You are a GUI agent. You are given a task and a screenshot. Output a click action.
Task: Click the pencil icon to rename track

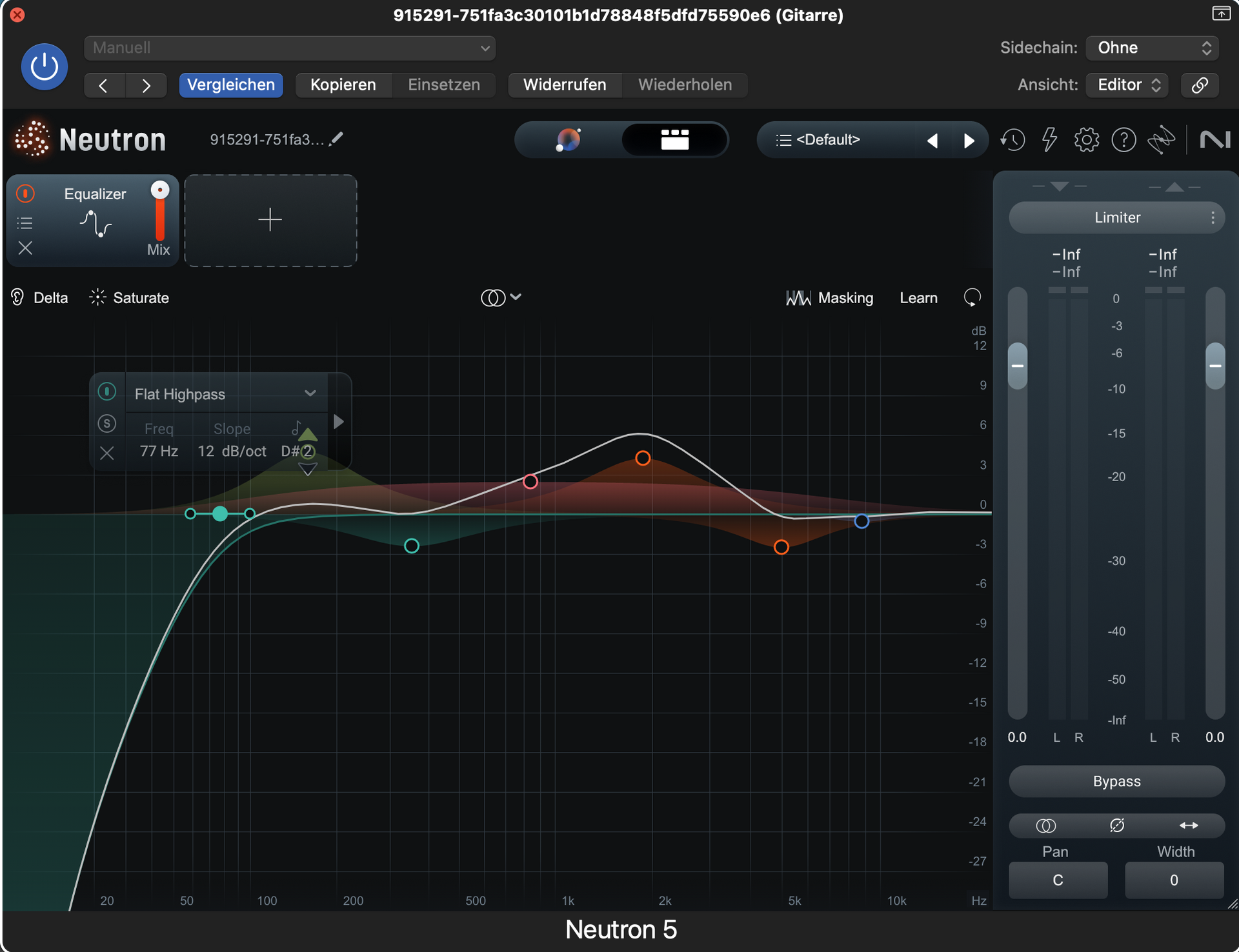click(x=336, y=139)
